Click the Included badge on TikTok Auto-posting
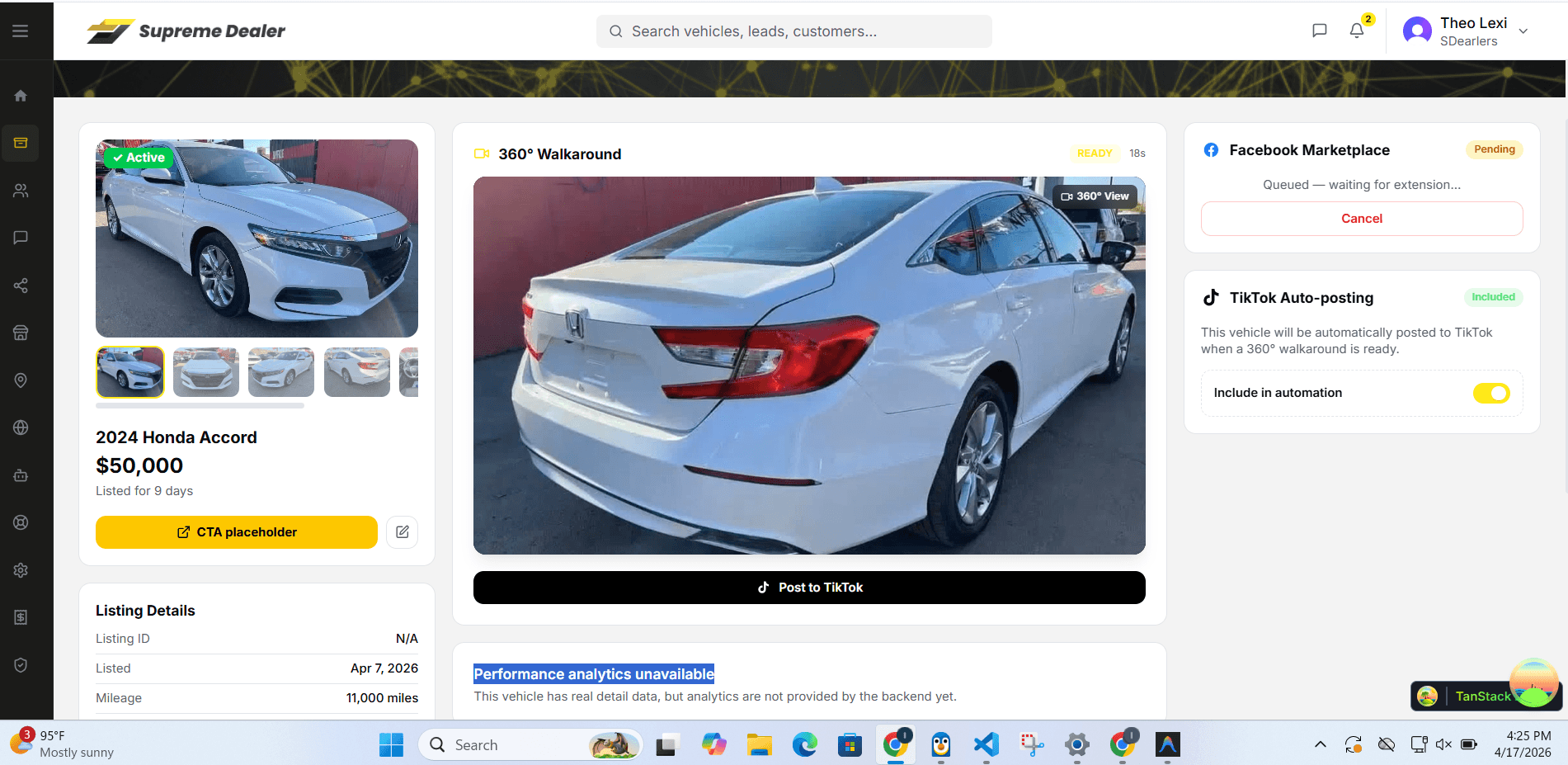This screenshot has width=1568, height=765. click(1493, 297)
